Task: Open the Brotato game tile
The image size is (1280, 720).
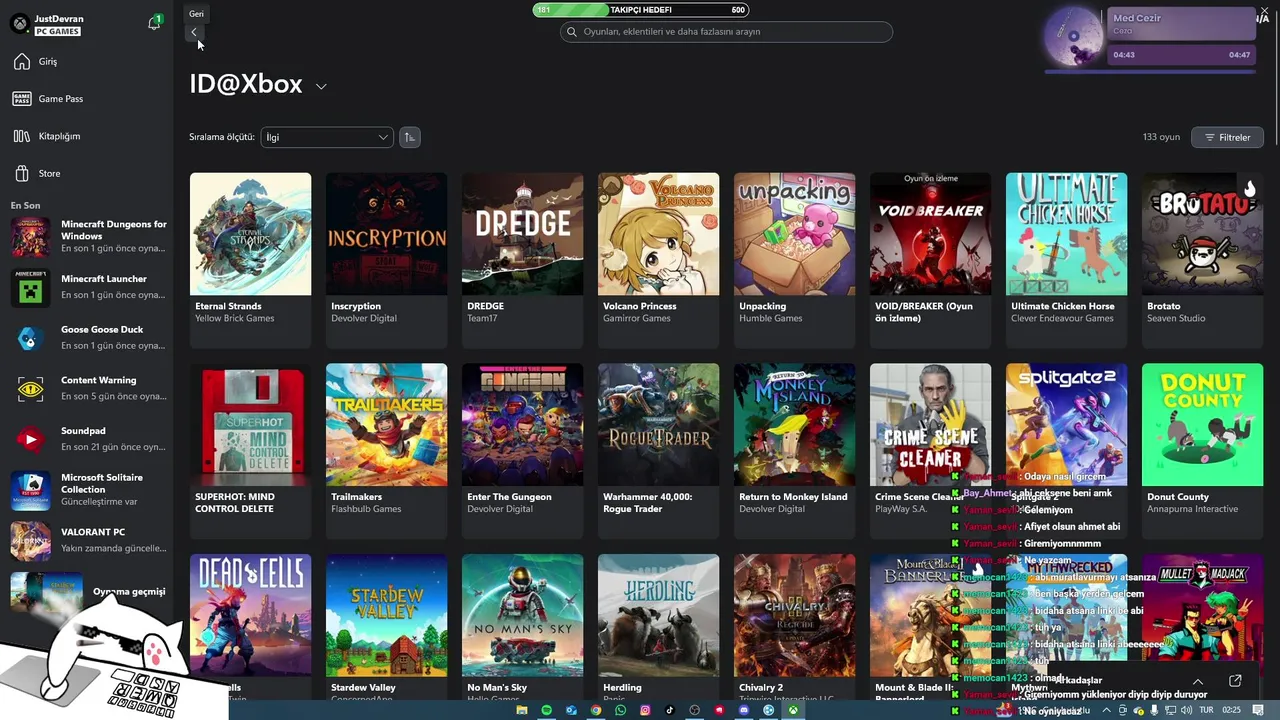Action: click(1202, 260)
